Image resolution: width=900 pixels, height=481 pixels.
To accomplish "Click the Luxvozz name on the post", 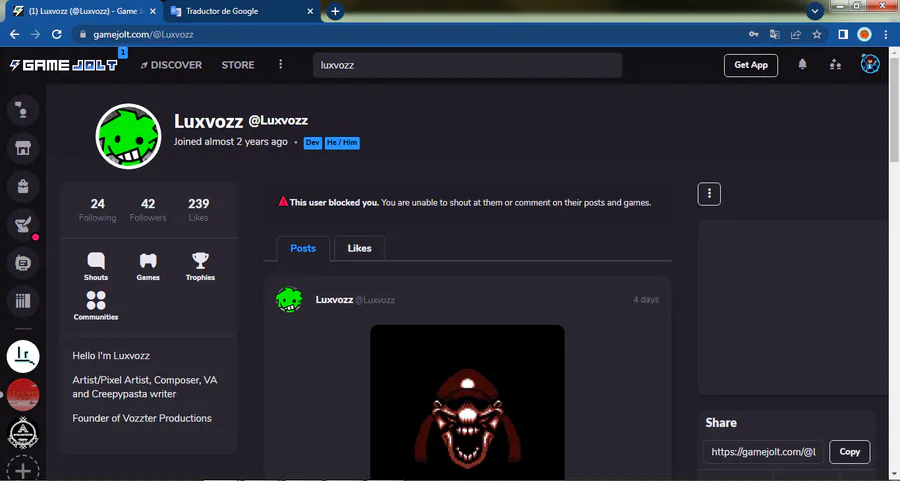I will click(x=334, y=300).
